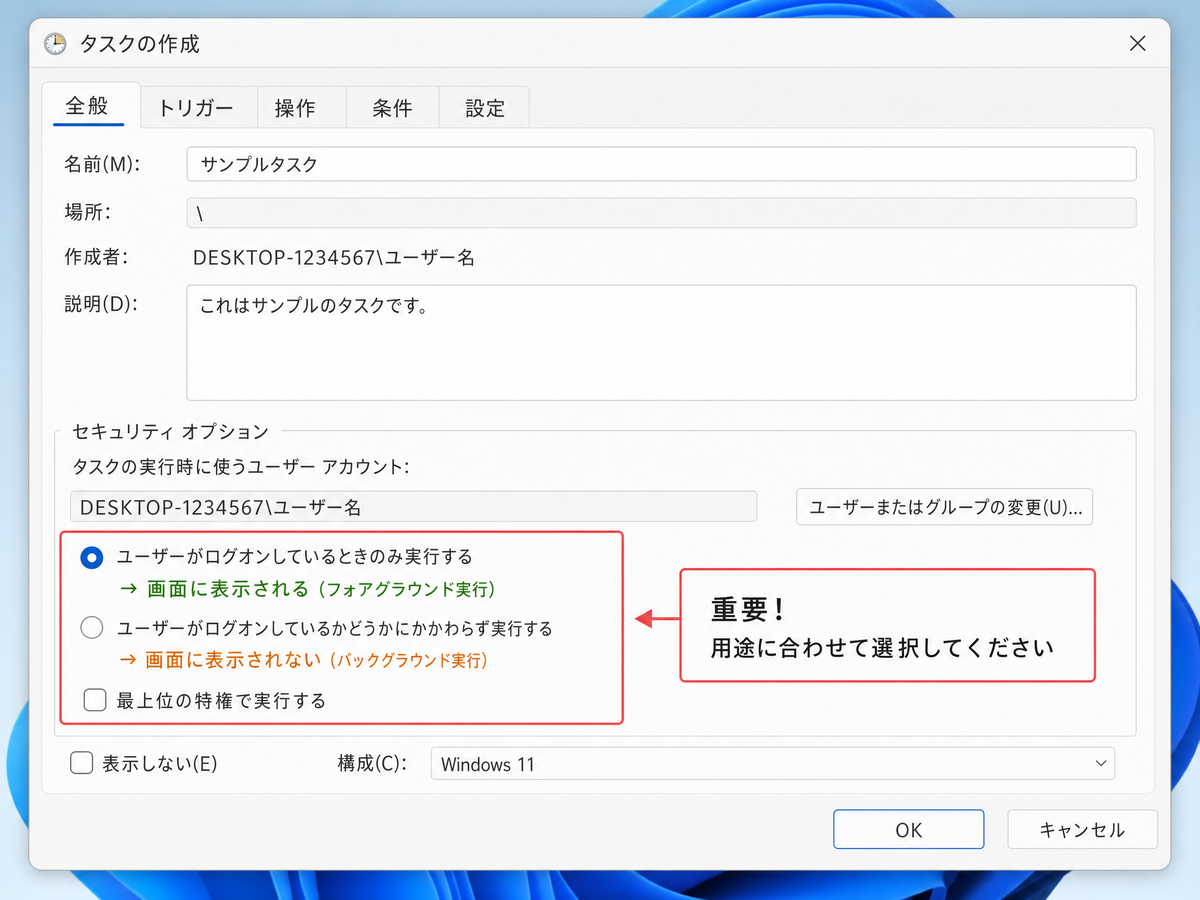Click the OK button
The width and height of the screenshot is (1200, 900).
[x=908, y=830]
